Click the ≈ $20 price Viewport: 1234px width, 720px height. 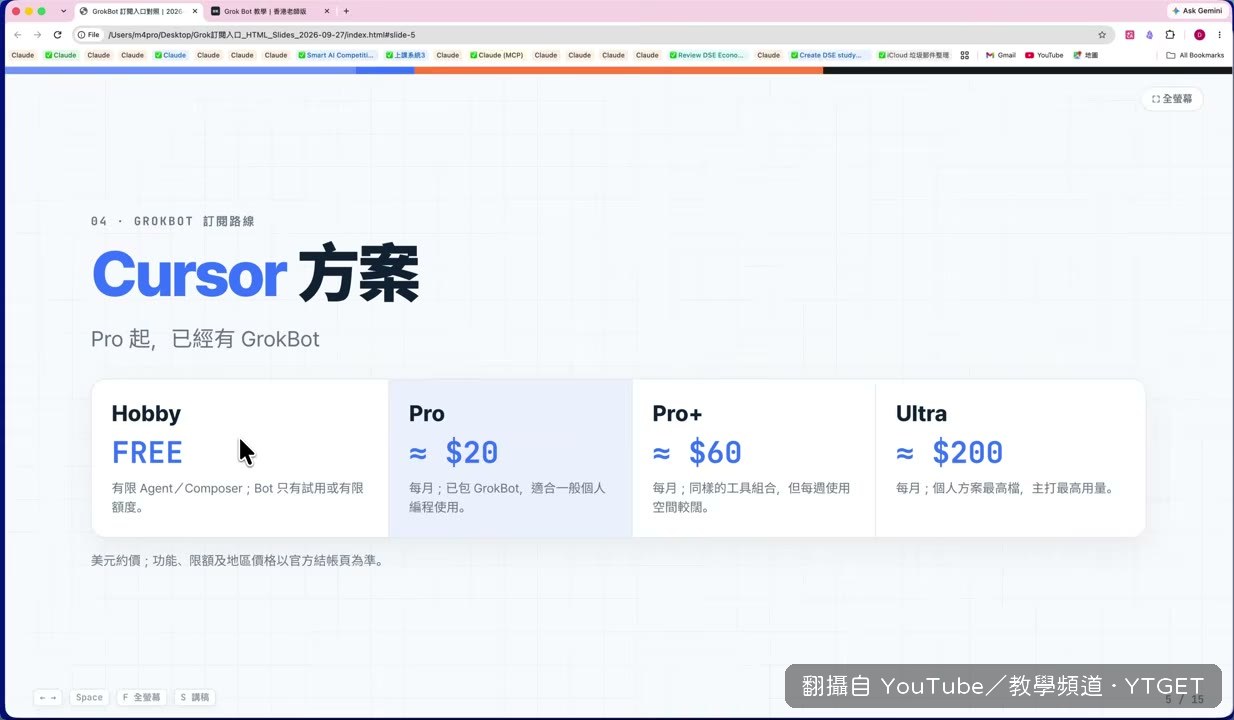pos(454,453)
